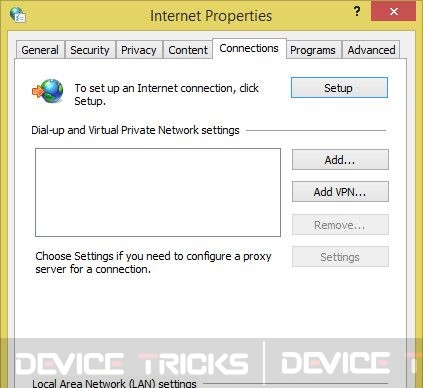423x388 pixels.
Task: Go to the Content tab
Action: coord(188,50)
